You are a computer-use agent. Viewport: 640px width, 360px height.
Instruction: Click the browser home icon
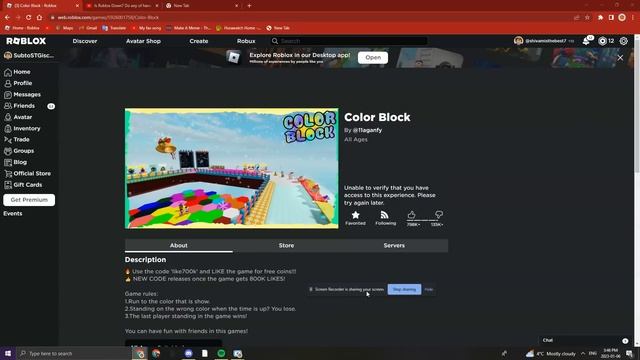39,18
